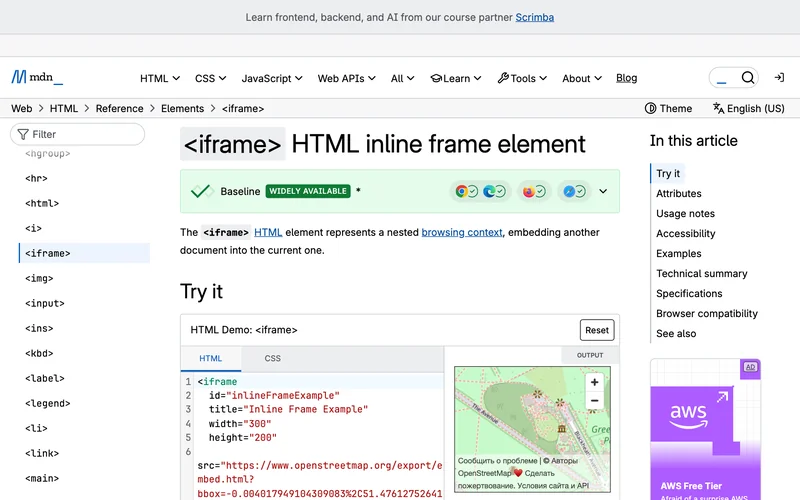Image resolution: width=800 pixels, height=500 pixels.
Task: Switch to the CSS tab in demo editor
Action: (x=272, y=358)
